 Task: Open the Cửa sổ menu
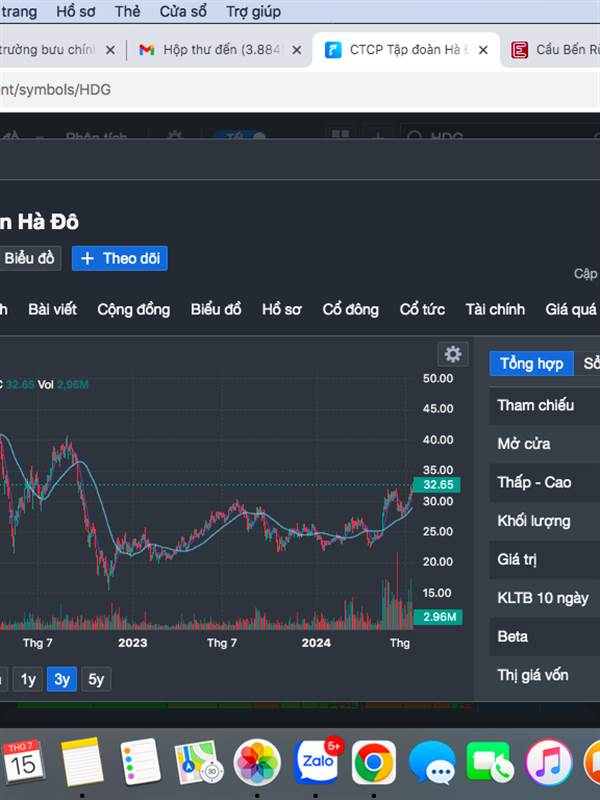pos(183,11)
